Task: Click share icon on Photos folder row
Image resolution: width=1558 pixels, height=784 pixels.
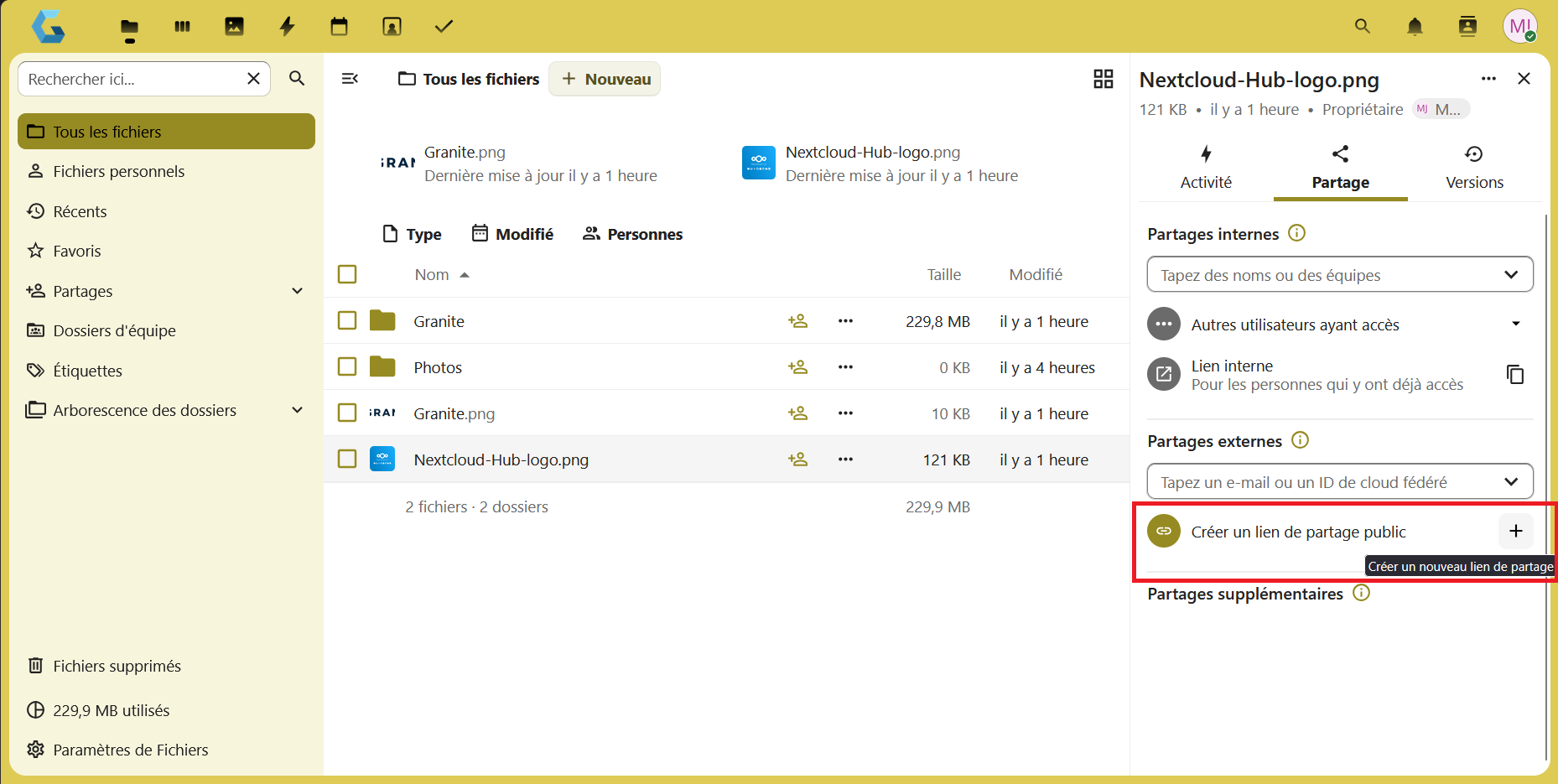Action: tap(797, 367)
